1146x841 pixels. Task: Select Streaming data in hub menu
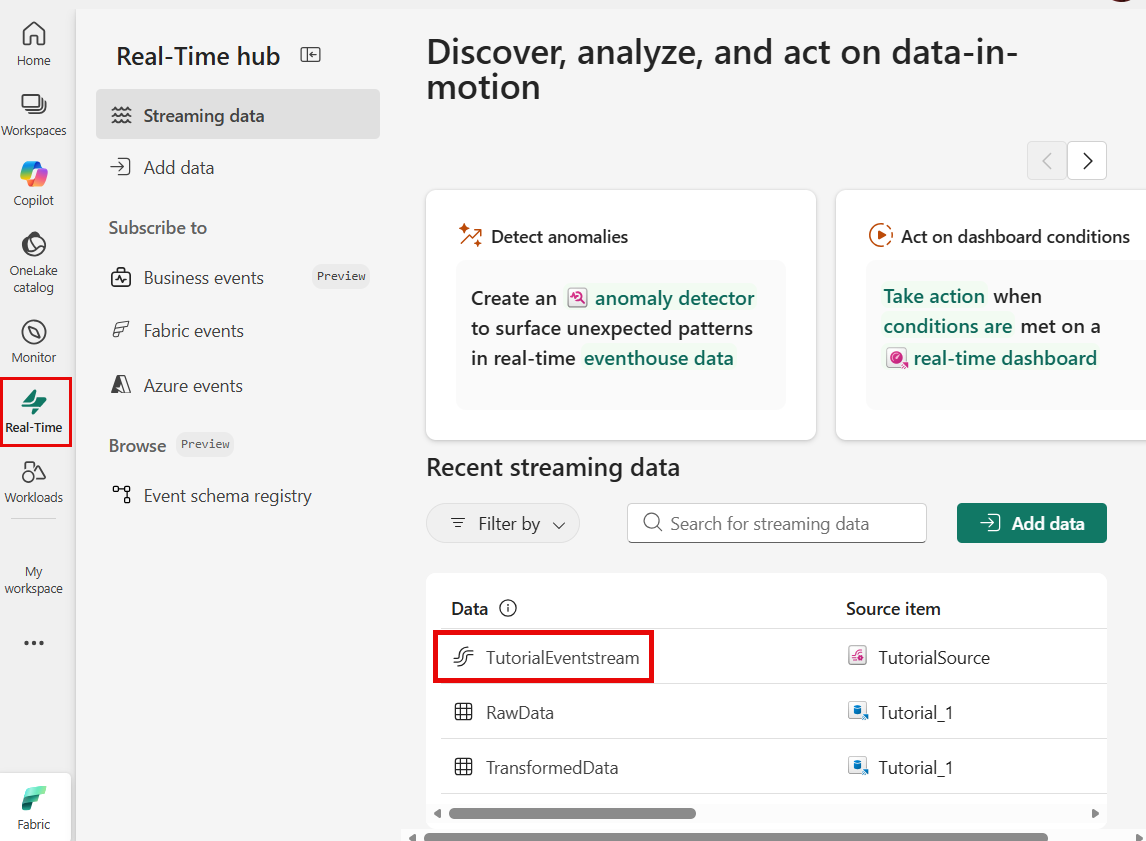pos(238,115)
